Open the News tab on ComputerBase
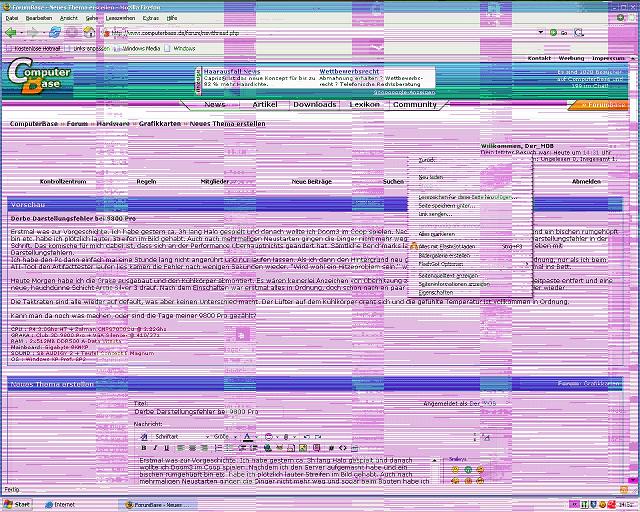This screenshot has width=640, height=512. point(215,105)
